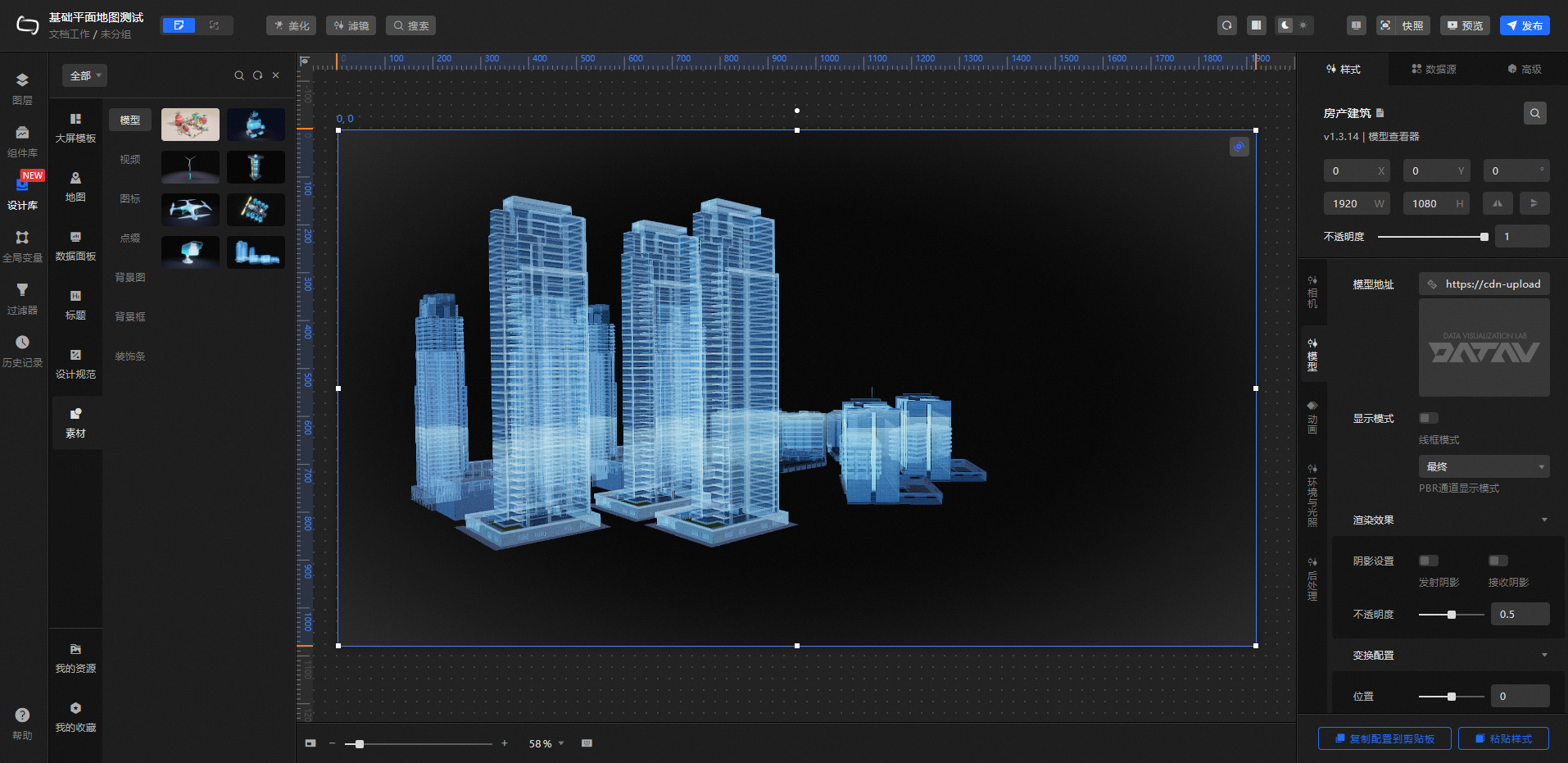Switch to the 高级 advanced tab
The height and width of the screenshot is (763, 1568).
pos(1525,69)
